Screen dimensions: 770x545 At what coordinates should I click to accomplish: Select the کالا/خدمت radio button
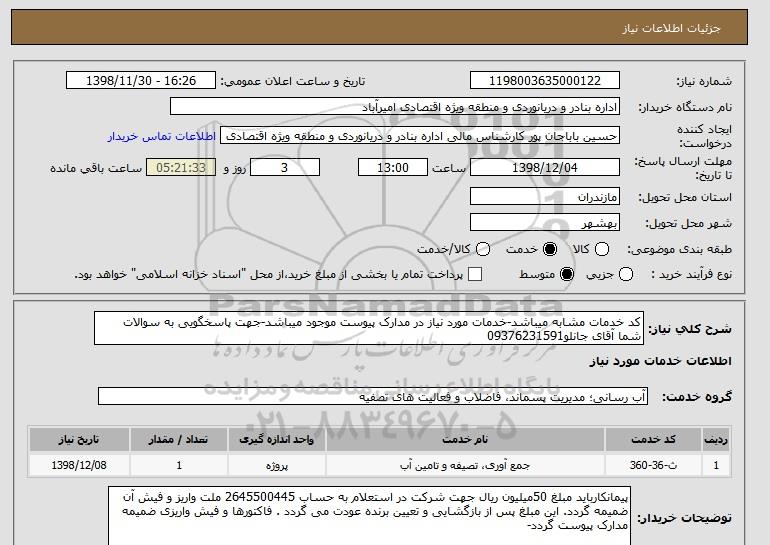pos(483,249)
